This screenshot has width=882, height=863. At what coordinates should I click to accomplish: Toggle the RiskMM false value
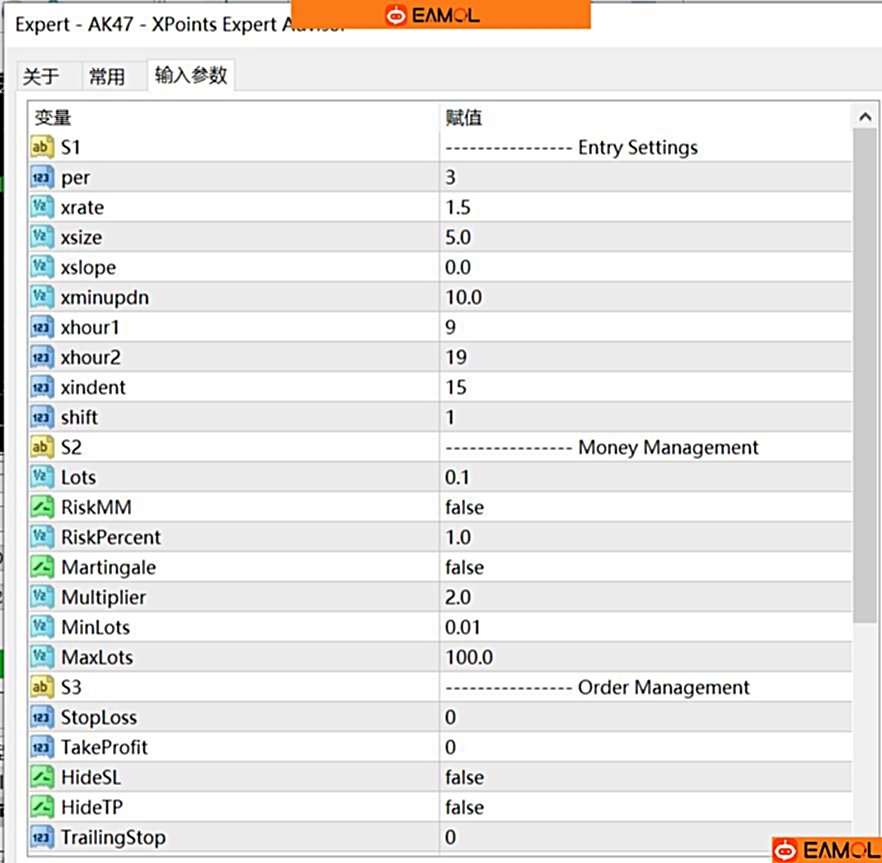coord(464,508)
